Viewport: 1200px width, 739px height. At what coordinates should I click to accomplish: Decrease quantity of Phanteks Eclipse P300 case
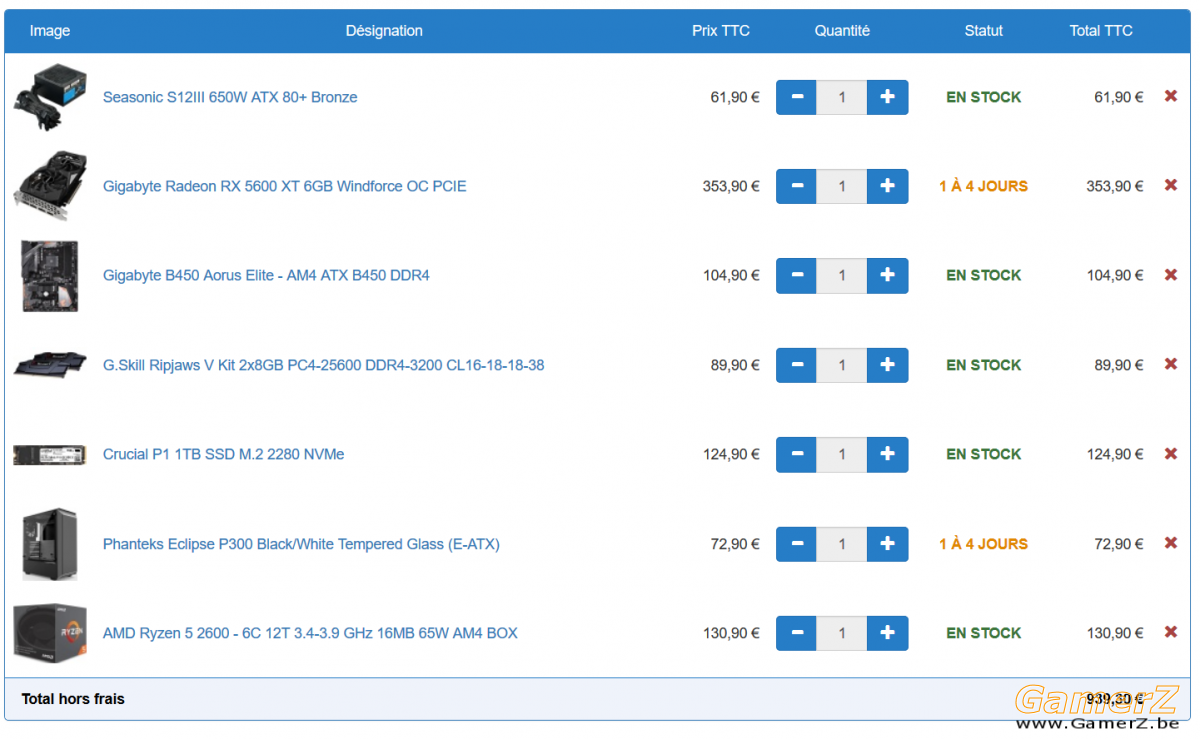(797, 544)
